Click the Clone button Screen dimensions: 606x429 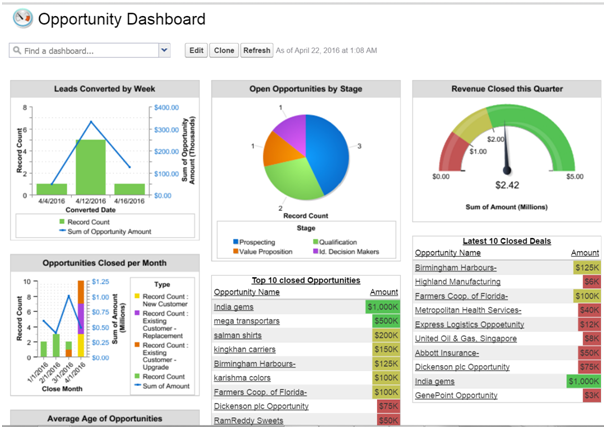click(224, 50)
